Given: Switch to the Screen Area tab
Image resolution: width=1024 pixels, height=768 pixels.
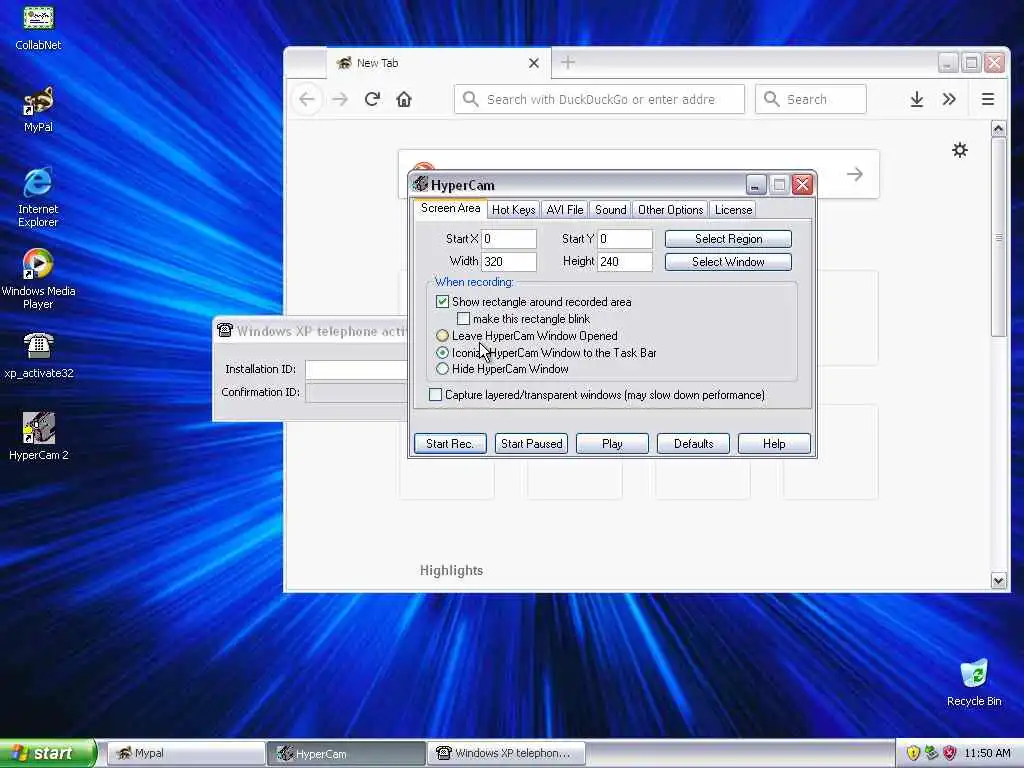Looking at the screenshot, I should (x=450, y=208).
